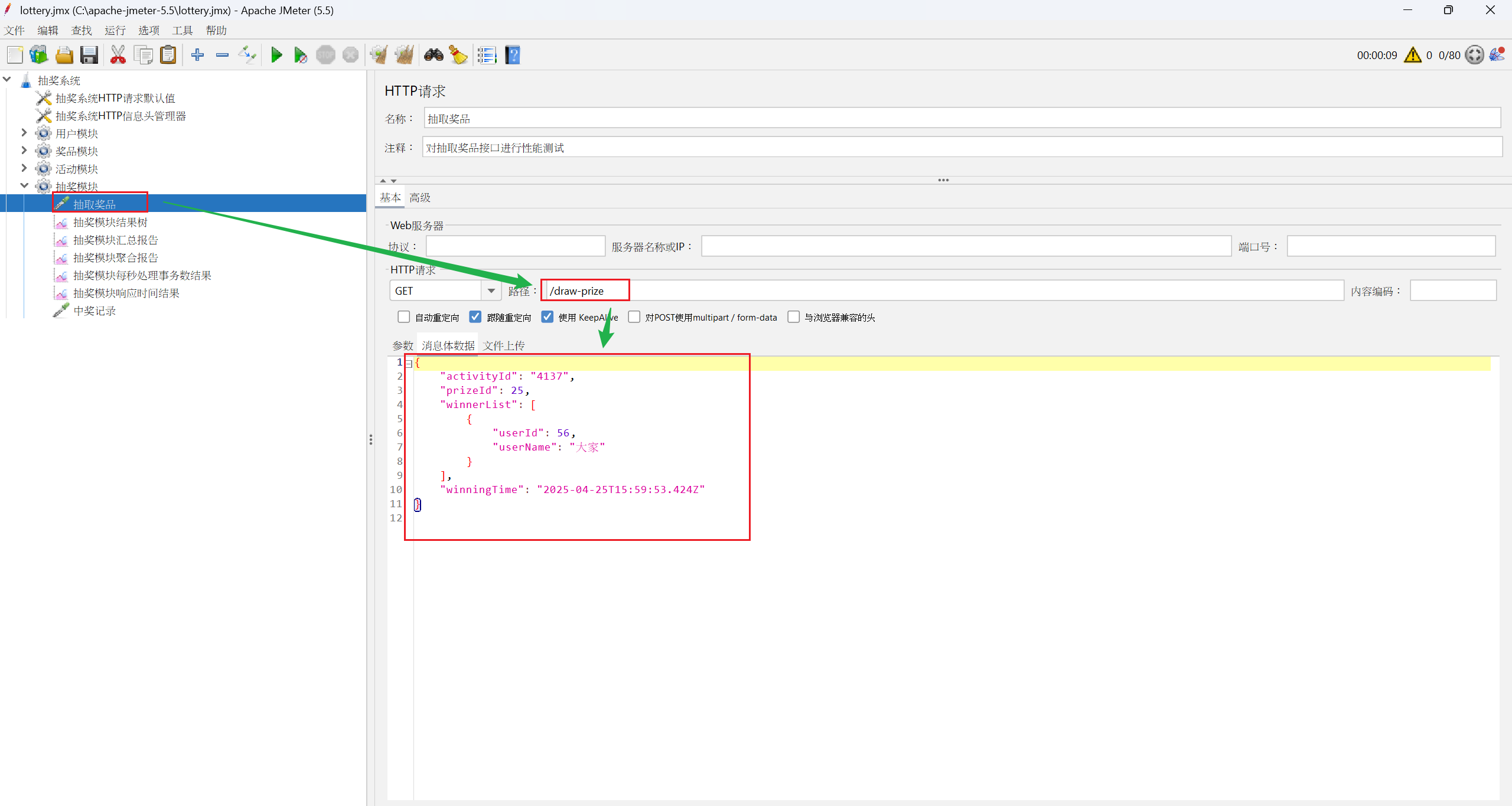Open the GET method dropdown
The width and height of the screenshot is (1512, 806).
pos(491,291)
